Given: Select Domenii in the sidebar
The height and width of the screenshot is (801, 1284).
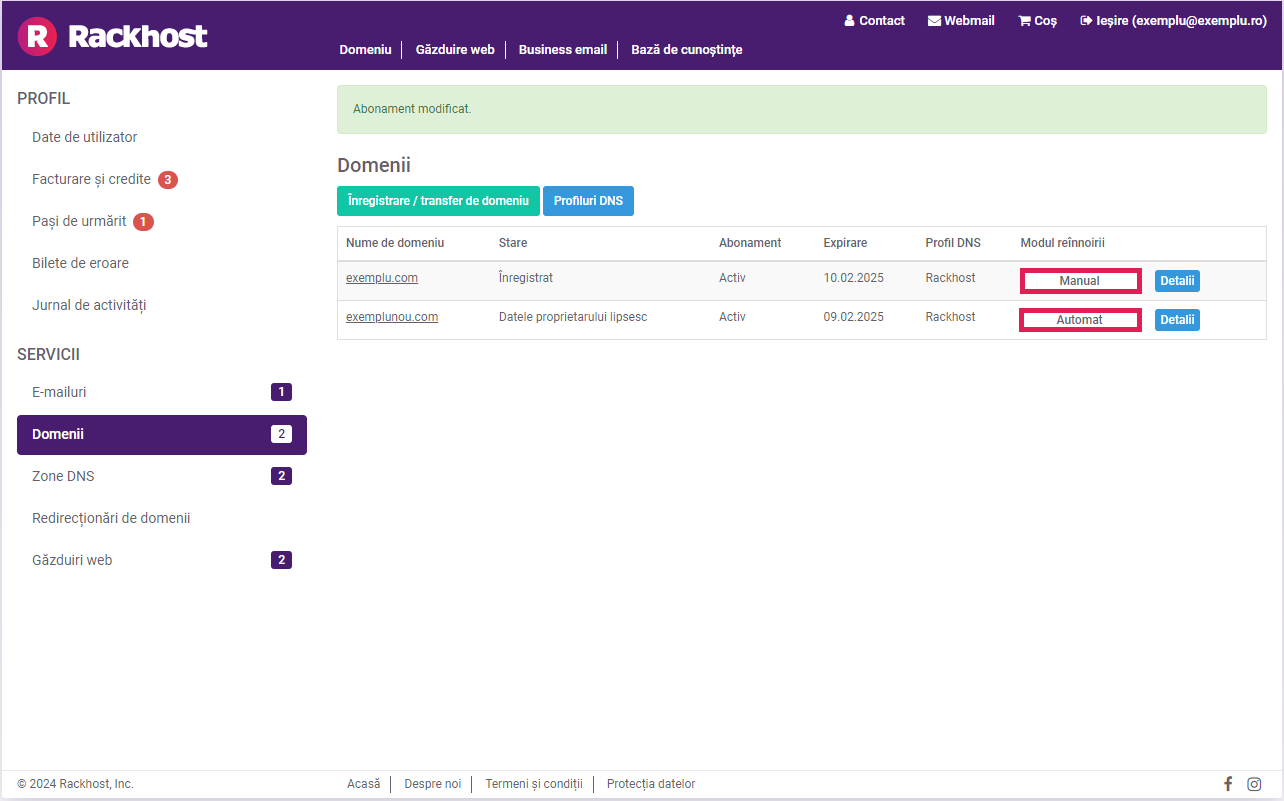Looking at the screenshot, I should (162, 435).
